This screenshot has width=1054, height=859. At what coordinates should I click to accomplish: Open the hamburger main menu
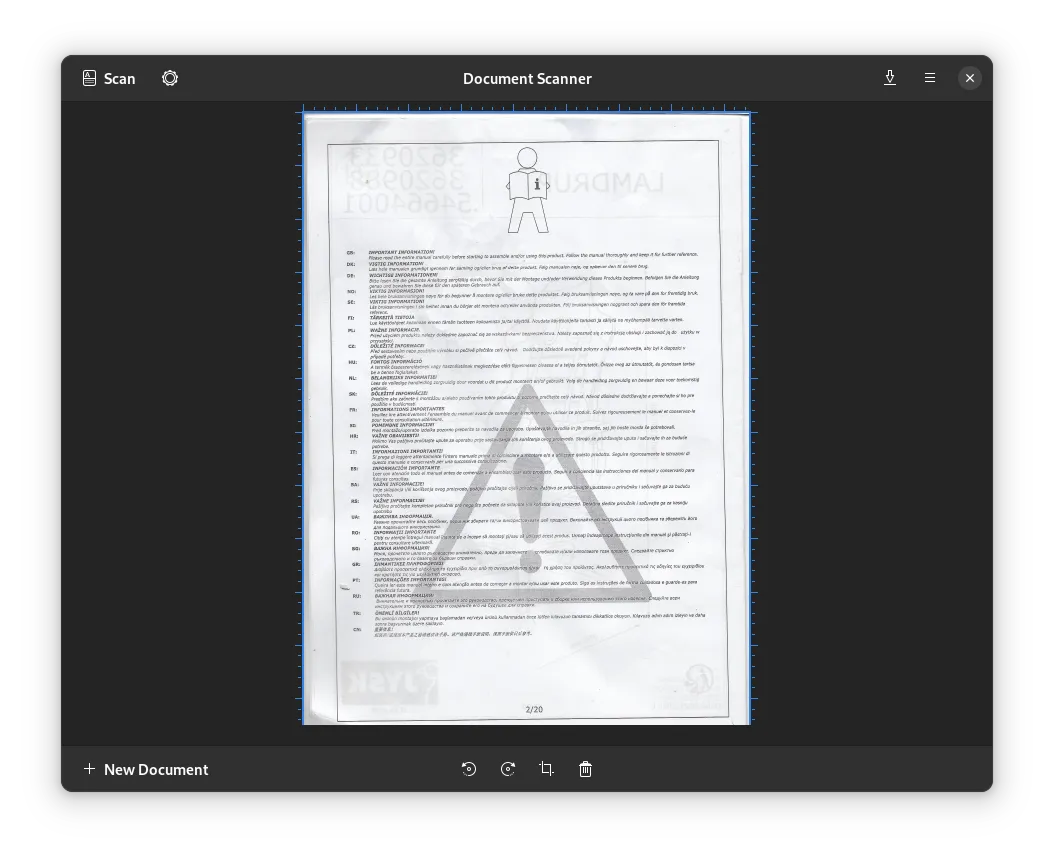pos(930,78)
